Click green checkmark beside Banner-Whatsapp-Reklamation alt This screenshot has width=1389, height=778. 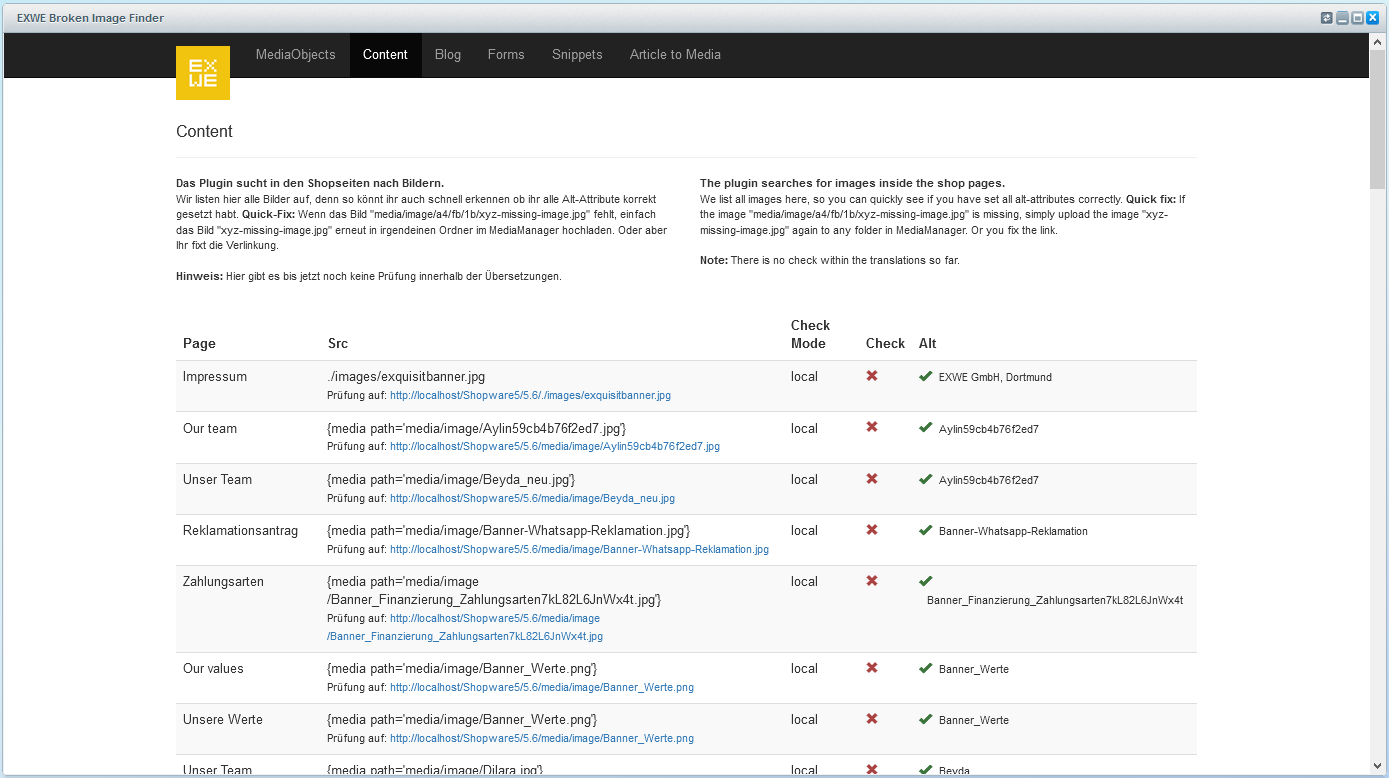point(926,530)
